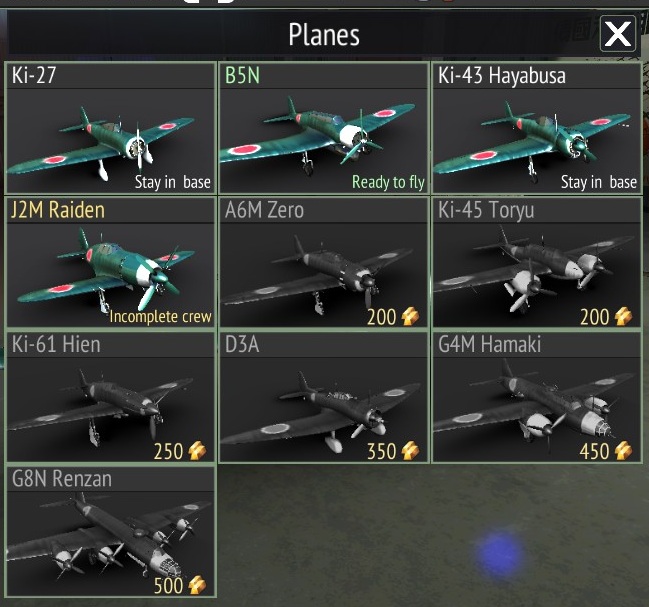649x607 pixels.
Task: Click the gold cube icon on A6M Zero
Action: tap(410, 317)
